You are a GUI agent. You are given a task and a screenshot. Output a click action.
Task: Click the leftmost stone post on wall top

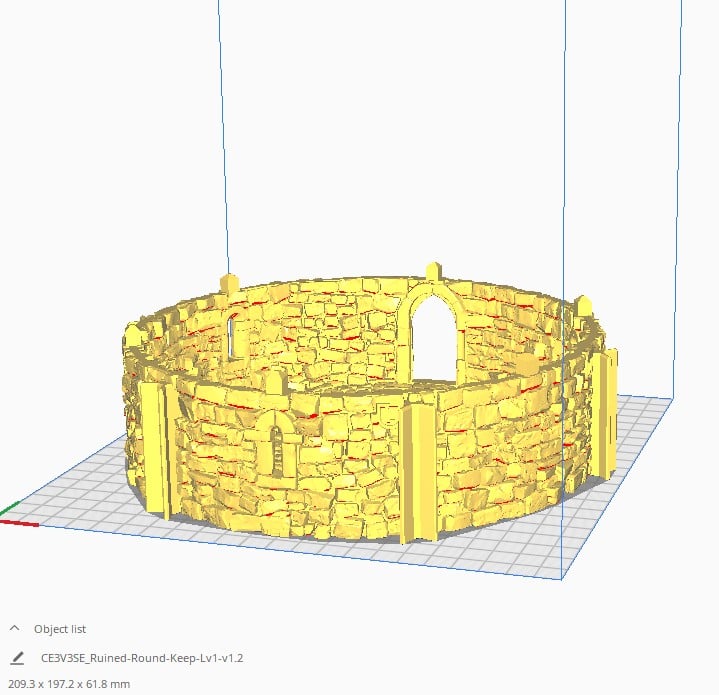coord(229,283)
